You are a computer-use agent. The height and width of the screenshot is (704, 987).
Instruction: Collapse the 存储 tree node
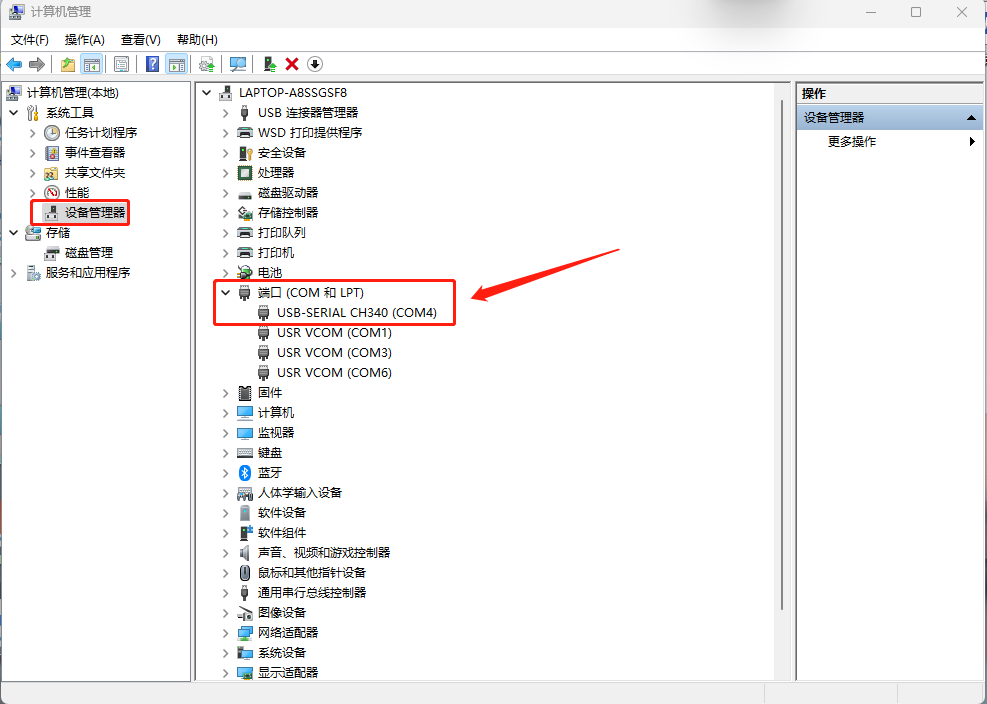click(x=14, y=233)
